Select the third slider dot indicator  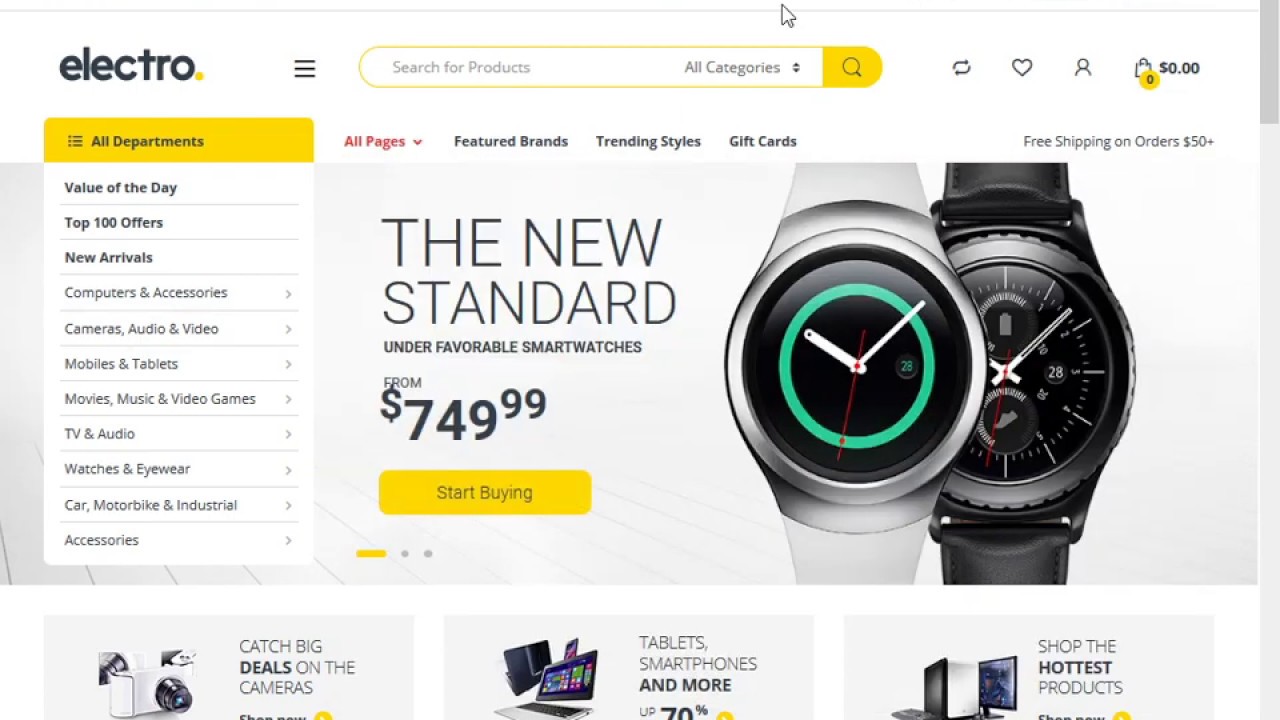(428, 553)
